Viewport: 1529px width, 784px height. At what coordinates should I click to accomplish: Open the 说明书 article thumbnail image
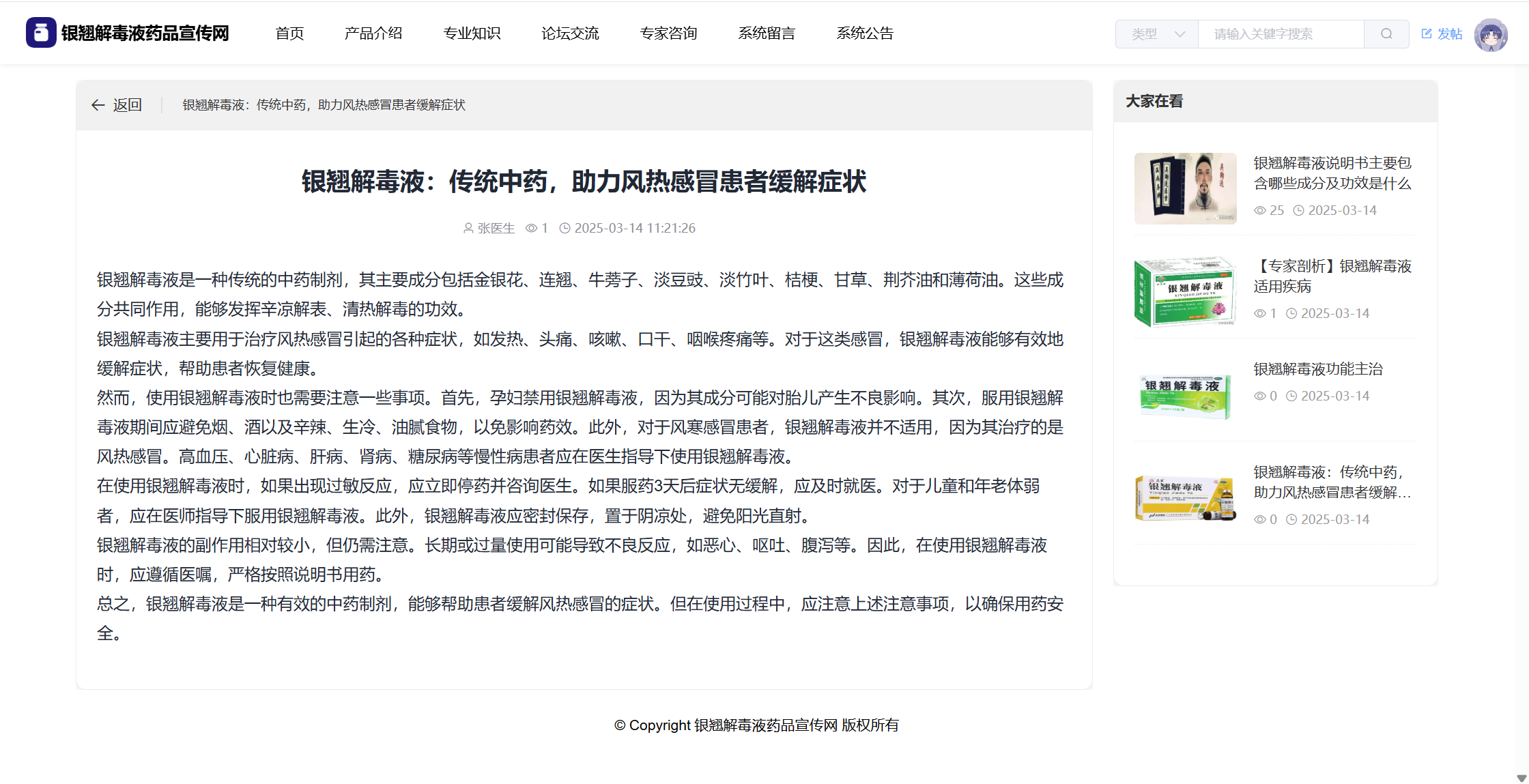1185,188
